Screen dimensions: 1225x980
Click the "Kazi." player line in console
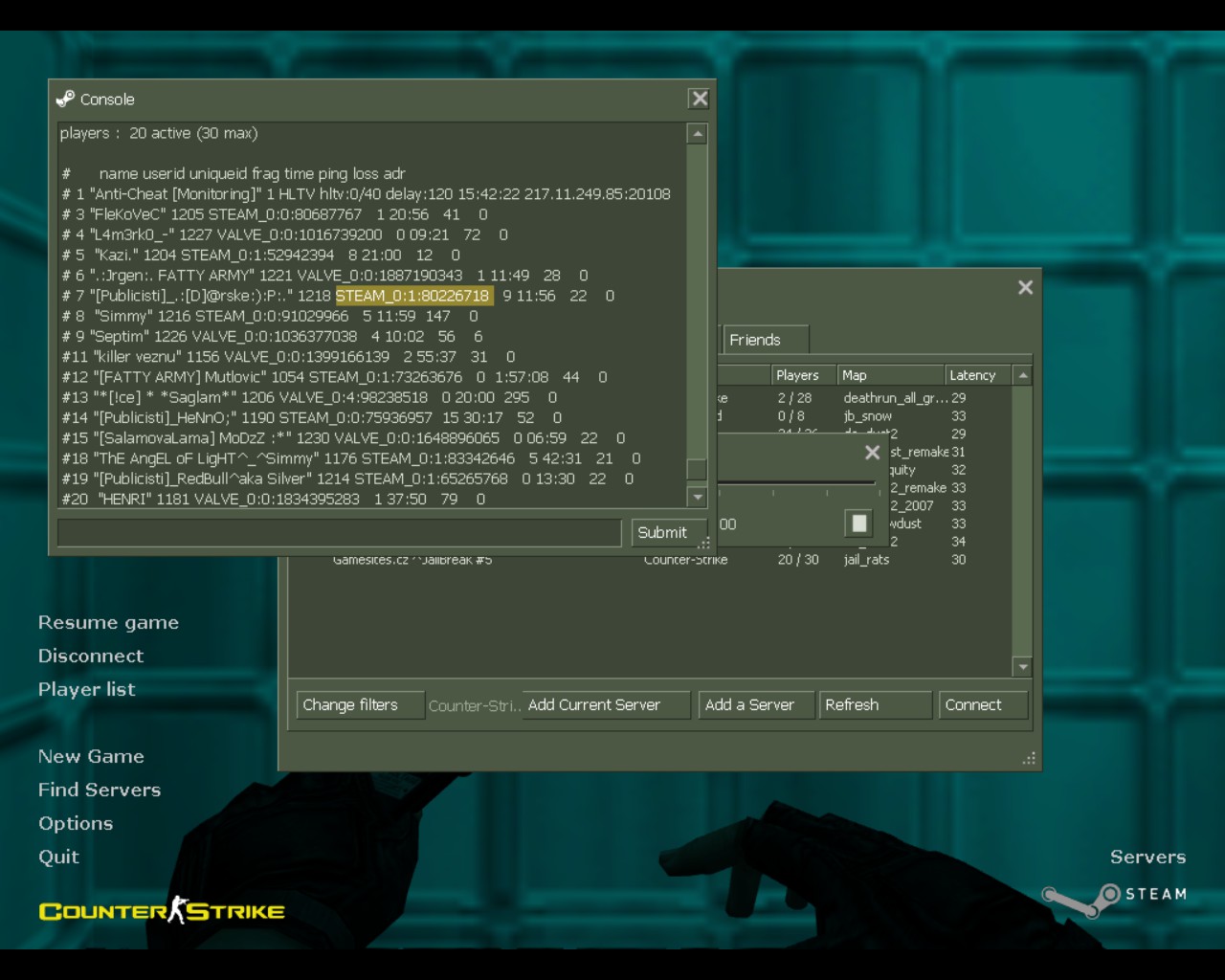coord(261,256)
